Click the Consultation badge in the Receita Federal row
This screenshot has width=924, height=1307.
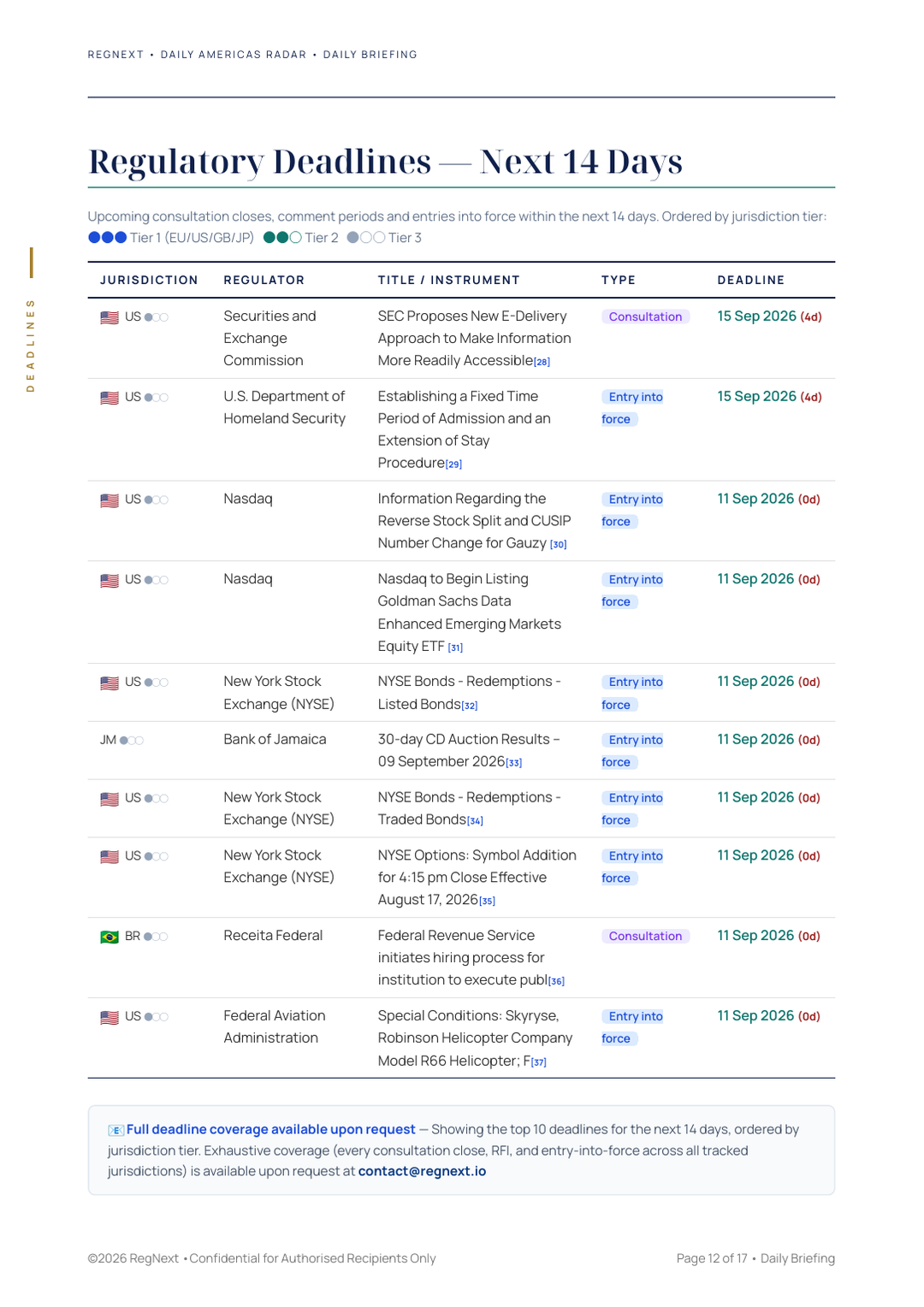(x=645, y=936)
